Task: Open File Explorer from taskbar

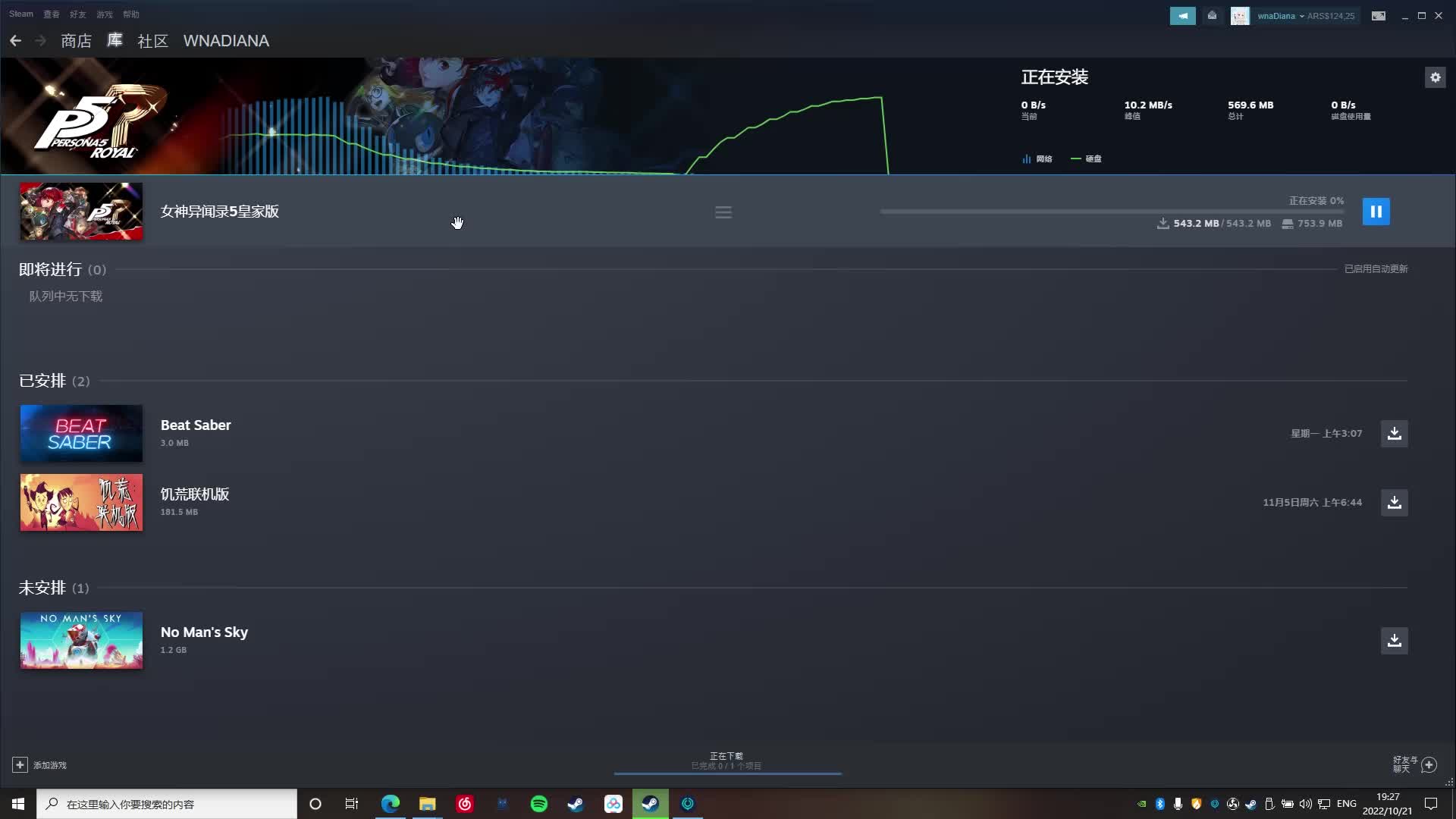Action: tap(428, 804)
